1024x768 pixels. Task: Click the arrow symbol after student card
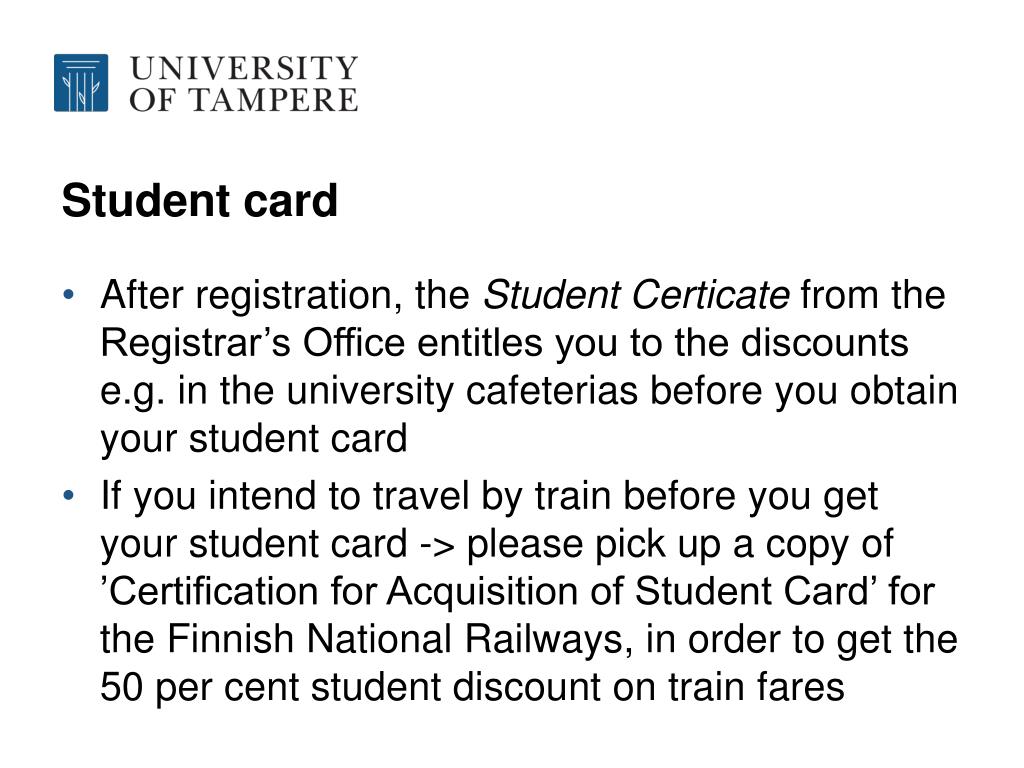[x=437, y=545]
